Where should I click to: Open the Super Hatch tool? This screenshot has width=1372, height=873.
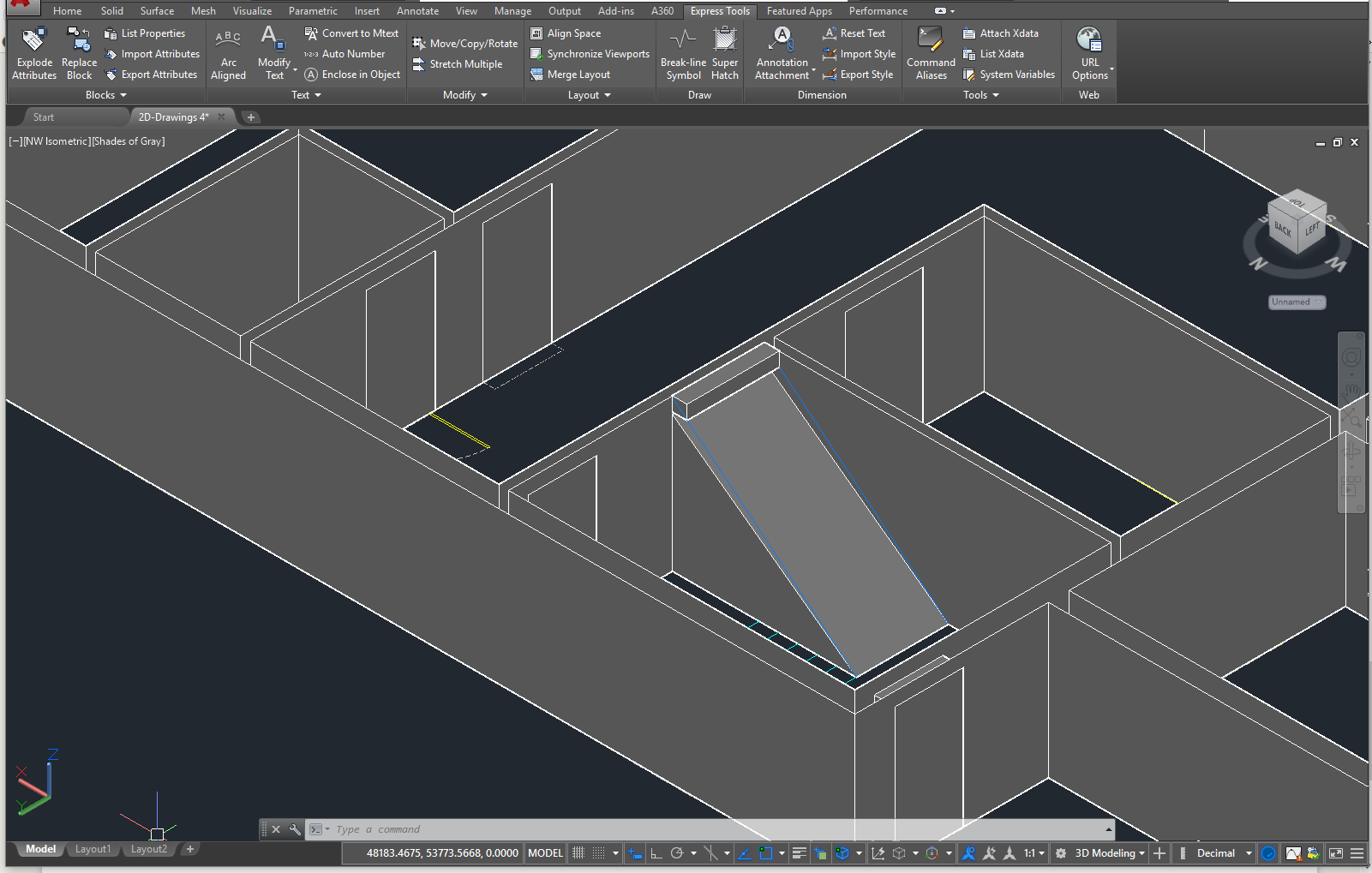[725, 53]
